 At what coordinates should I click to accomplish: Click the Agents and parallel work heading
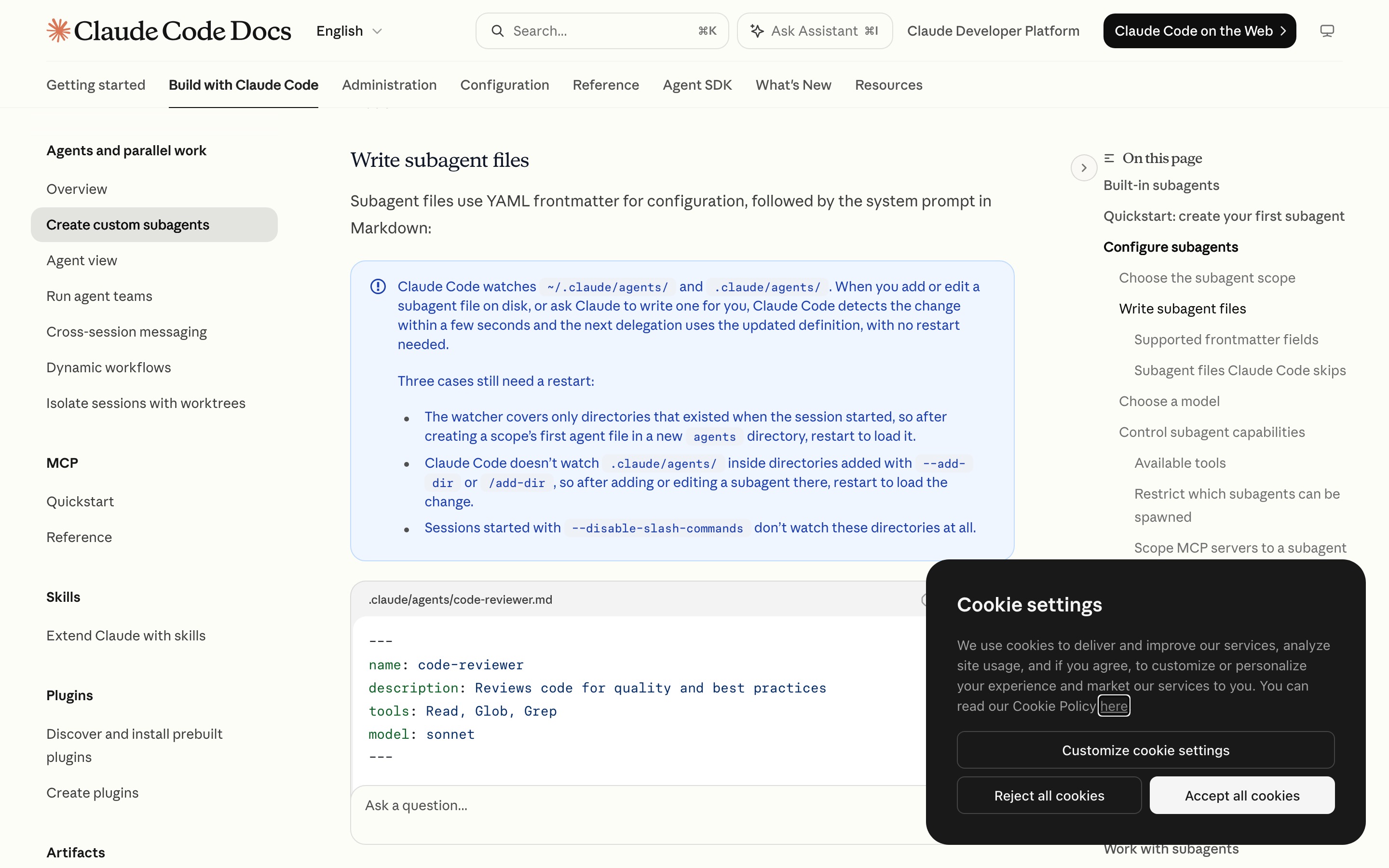(x=126, y=150)
